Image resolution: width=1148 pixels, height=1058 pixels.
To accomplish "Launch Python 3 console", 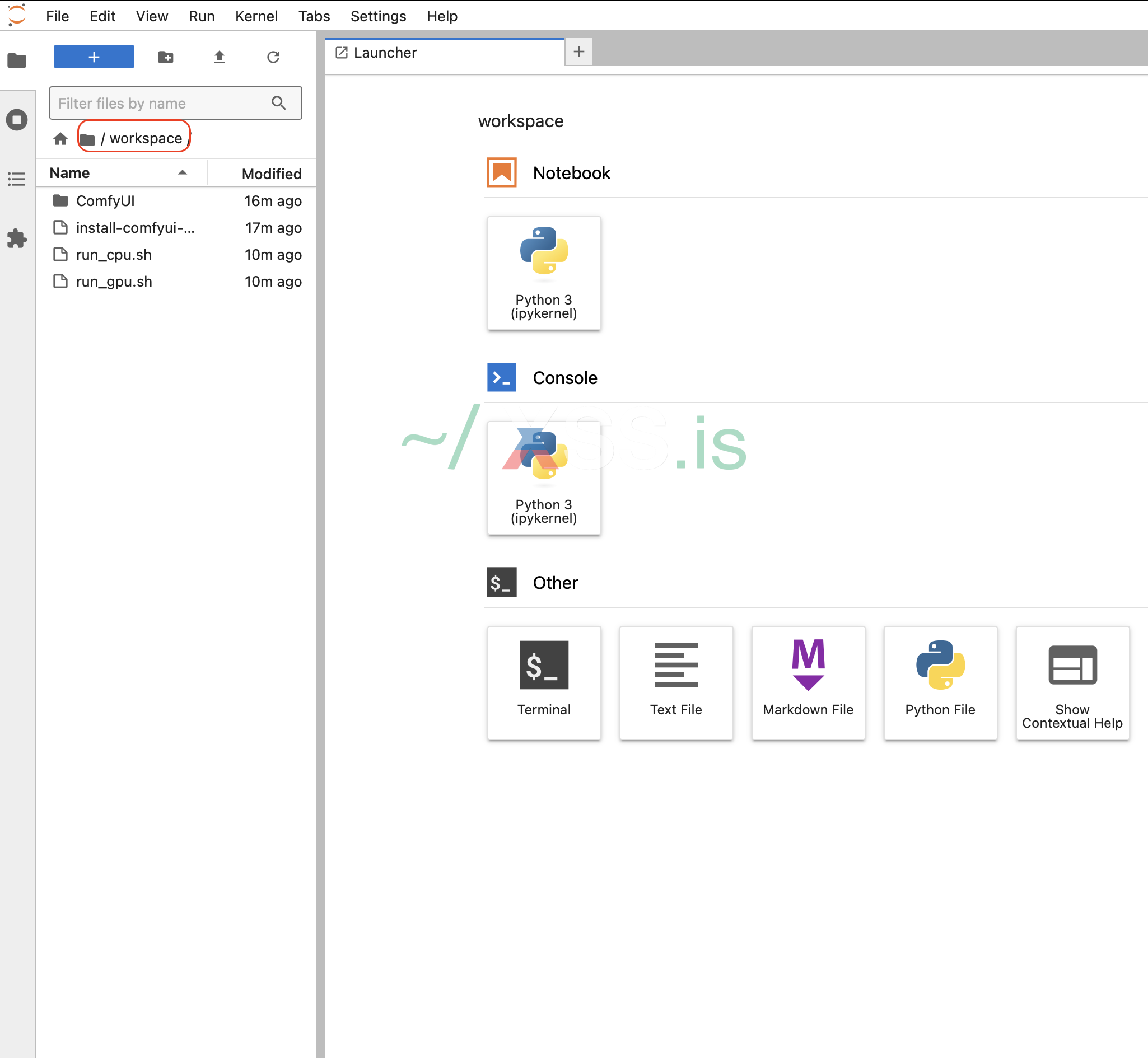I will pos(544,477).
